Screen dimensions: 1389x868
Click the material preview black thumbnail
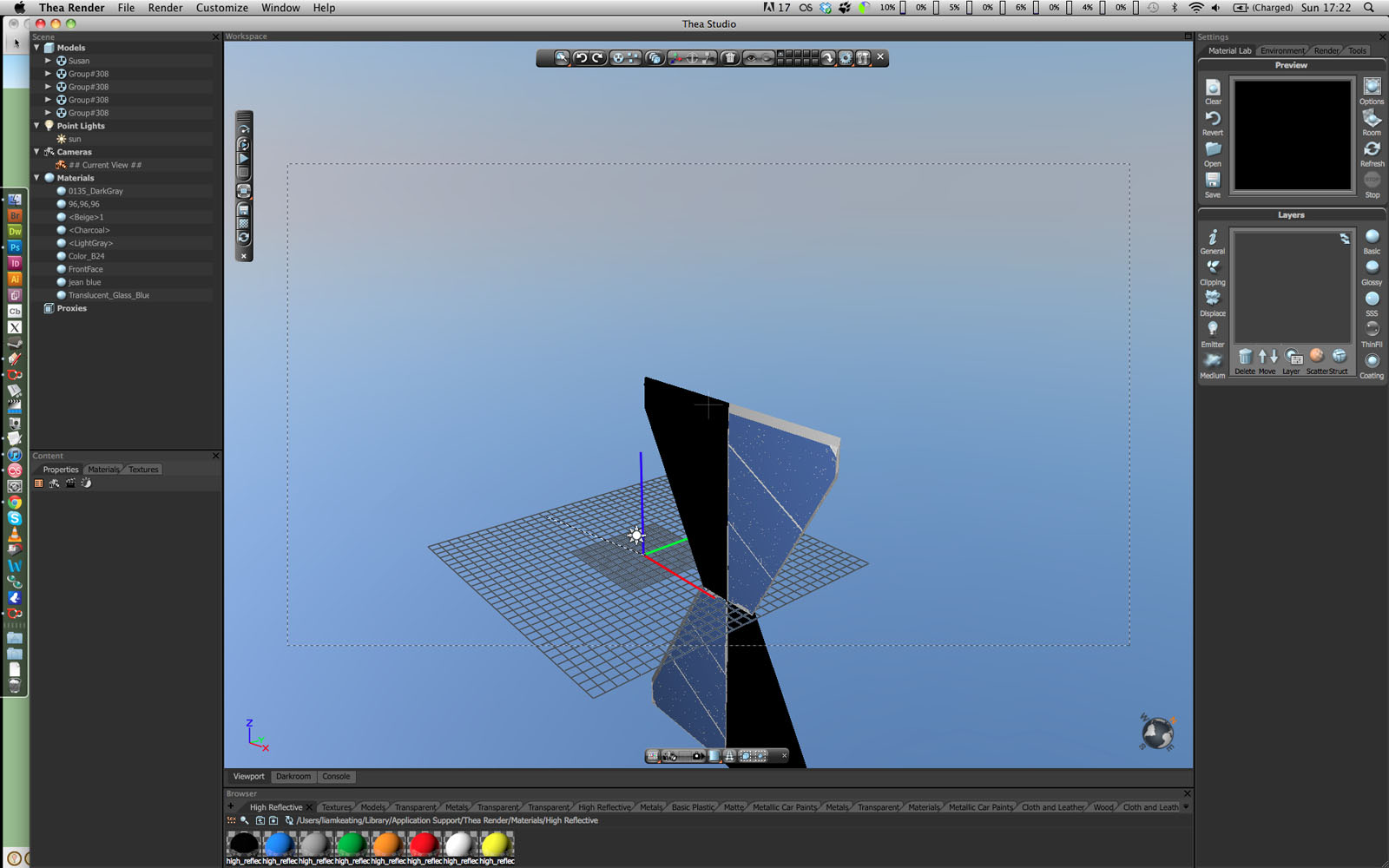tap(1293, 135)
